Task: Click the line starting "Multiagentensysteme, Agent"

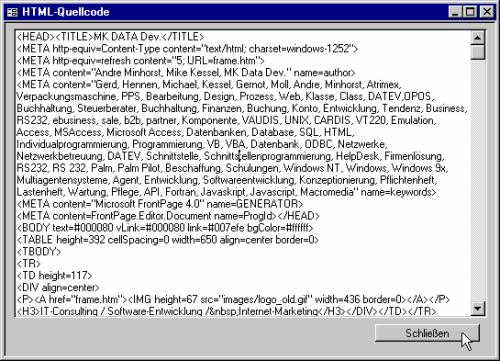Action: (227, 180)
